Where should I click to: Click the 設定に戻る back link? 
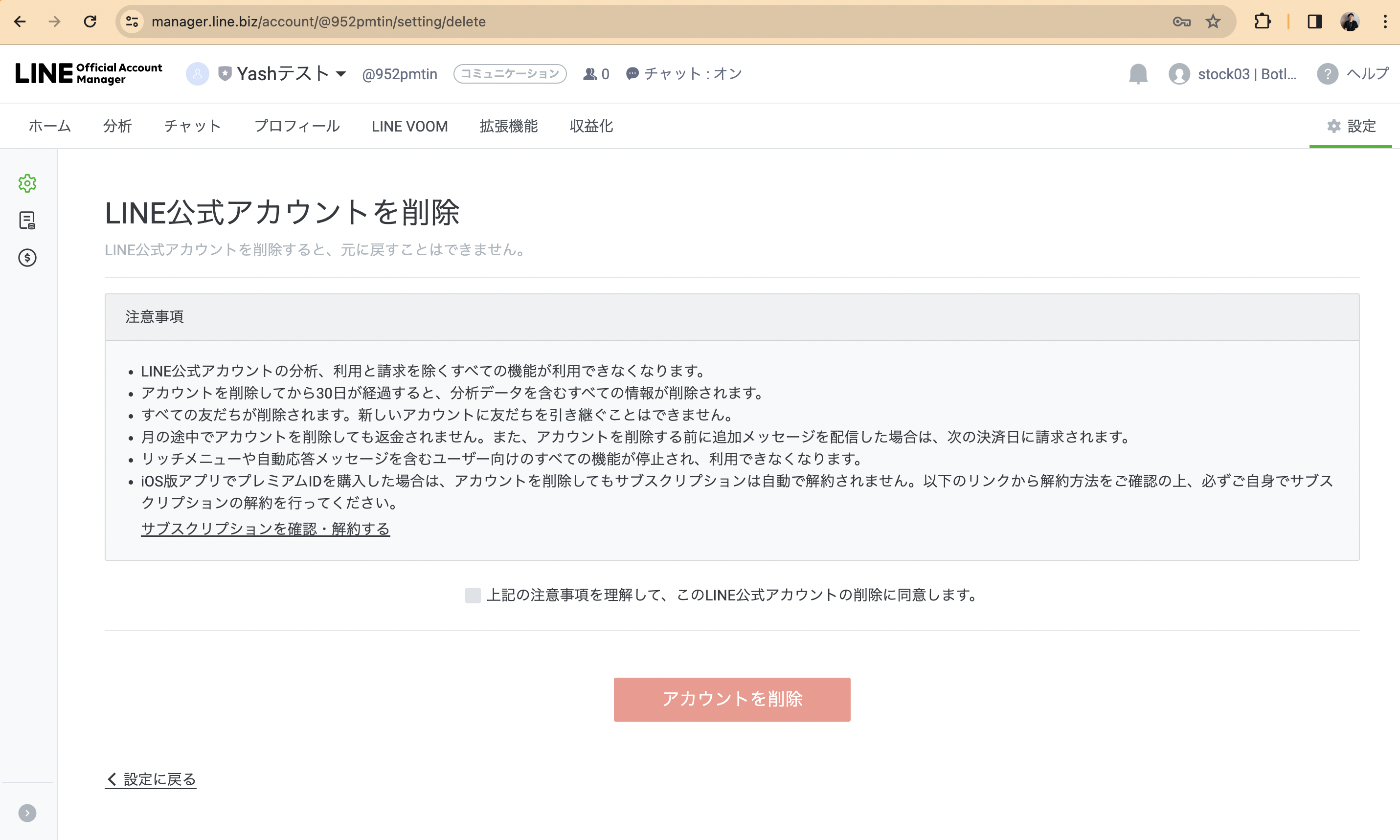click(x=151, y=779)
